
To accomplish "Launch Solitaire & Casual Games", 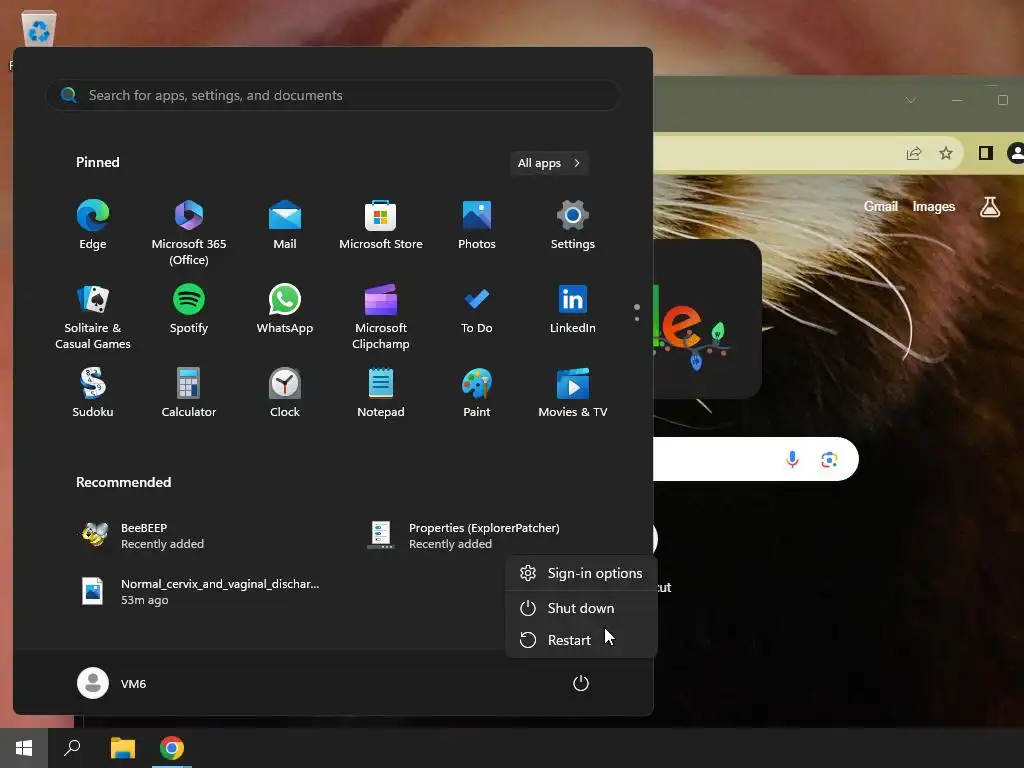I will click(93, 317).
